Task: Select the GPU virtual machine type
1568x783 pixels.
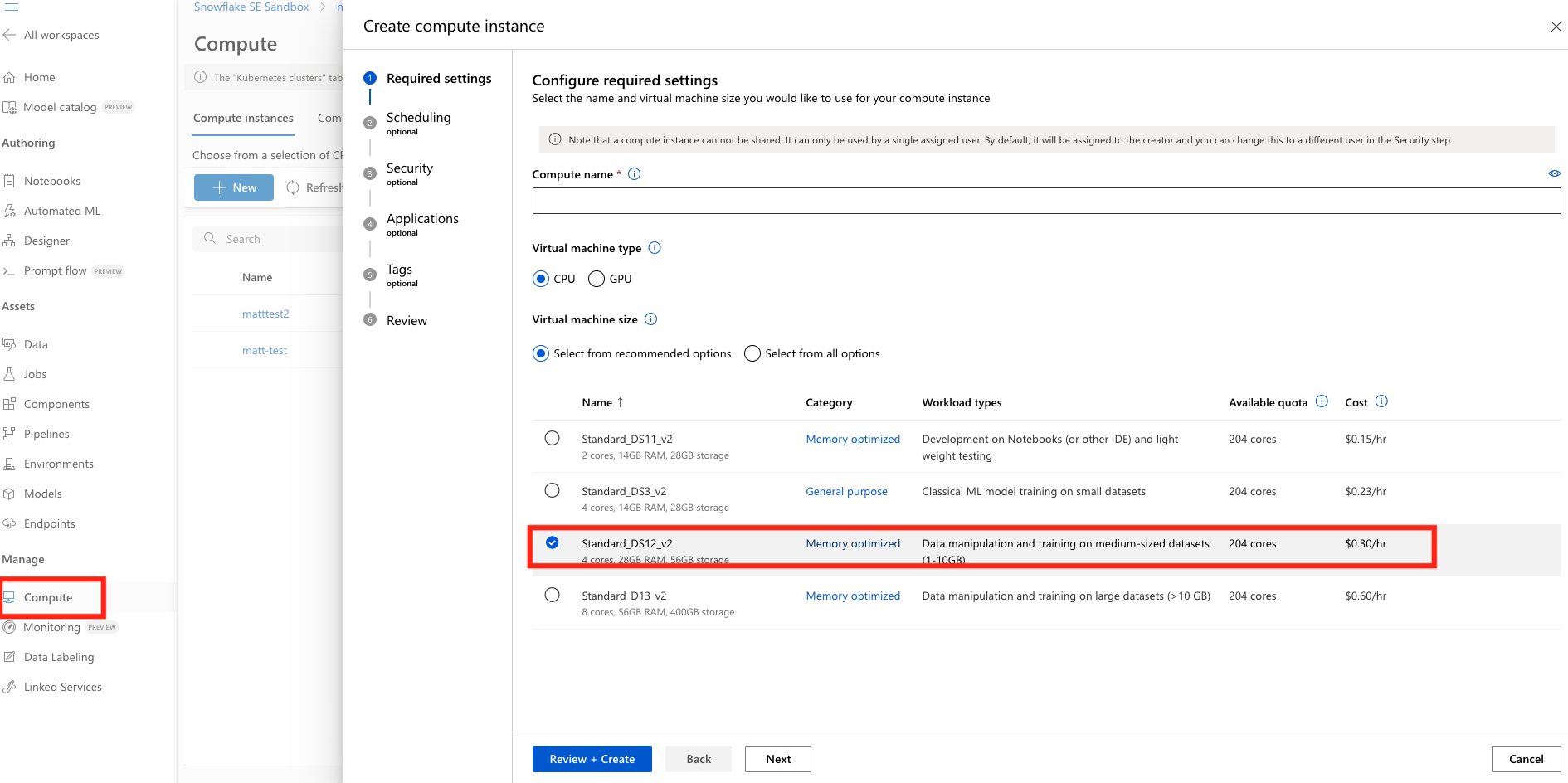Action: [597, 279]
